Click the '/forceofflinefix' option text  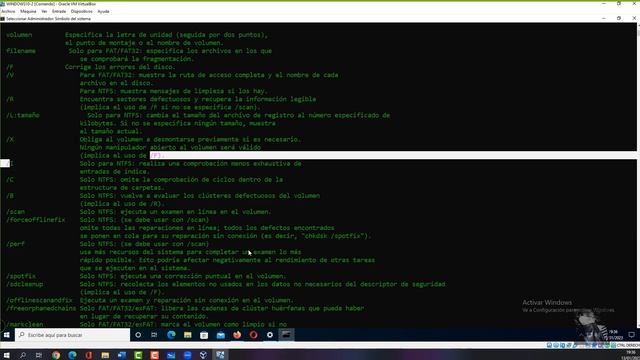(36, 220)
